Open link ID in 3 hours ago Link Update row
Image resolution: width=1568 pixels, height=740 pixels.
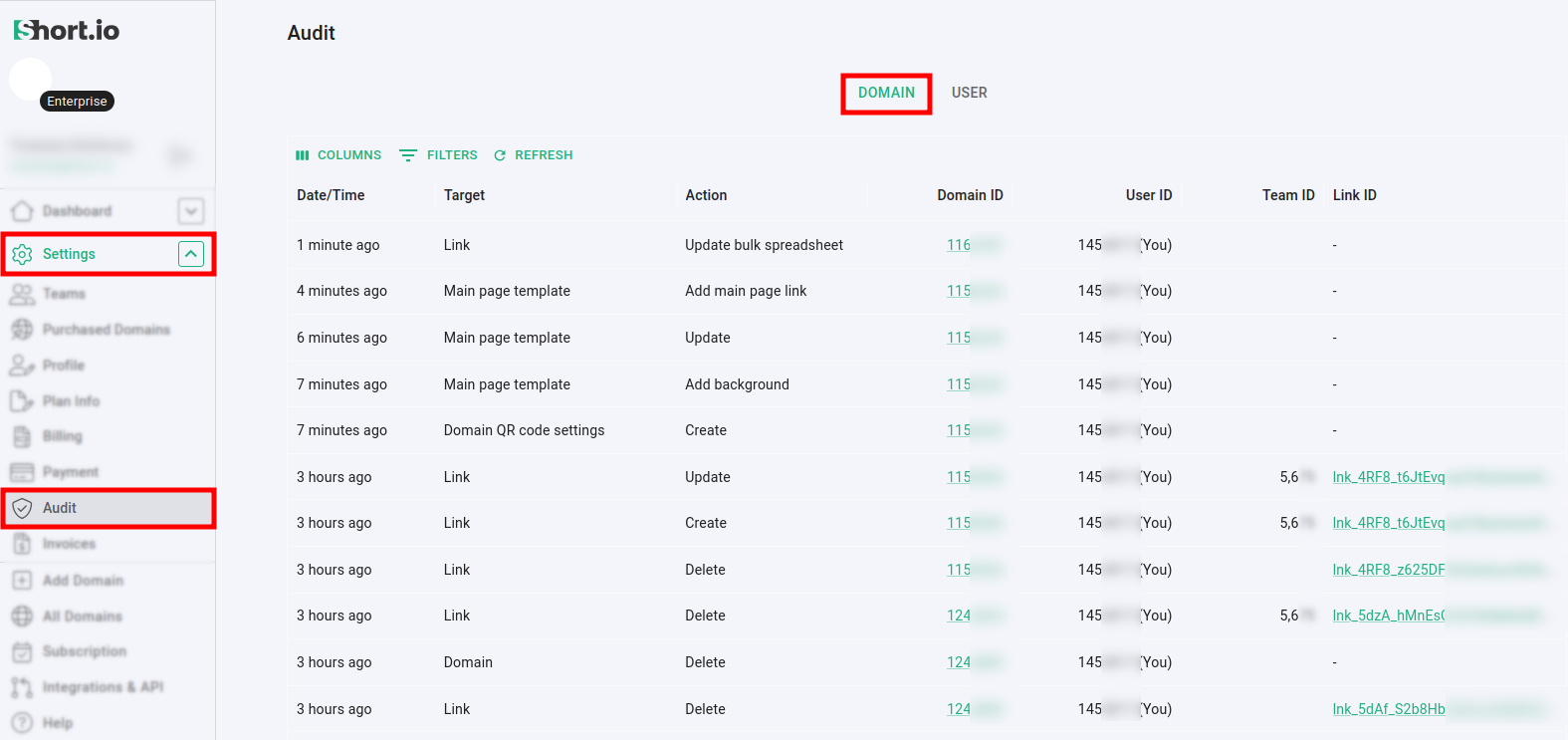click(x=1439, y=477)
